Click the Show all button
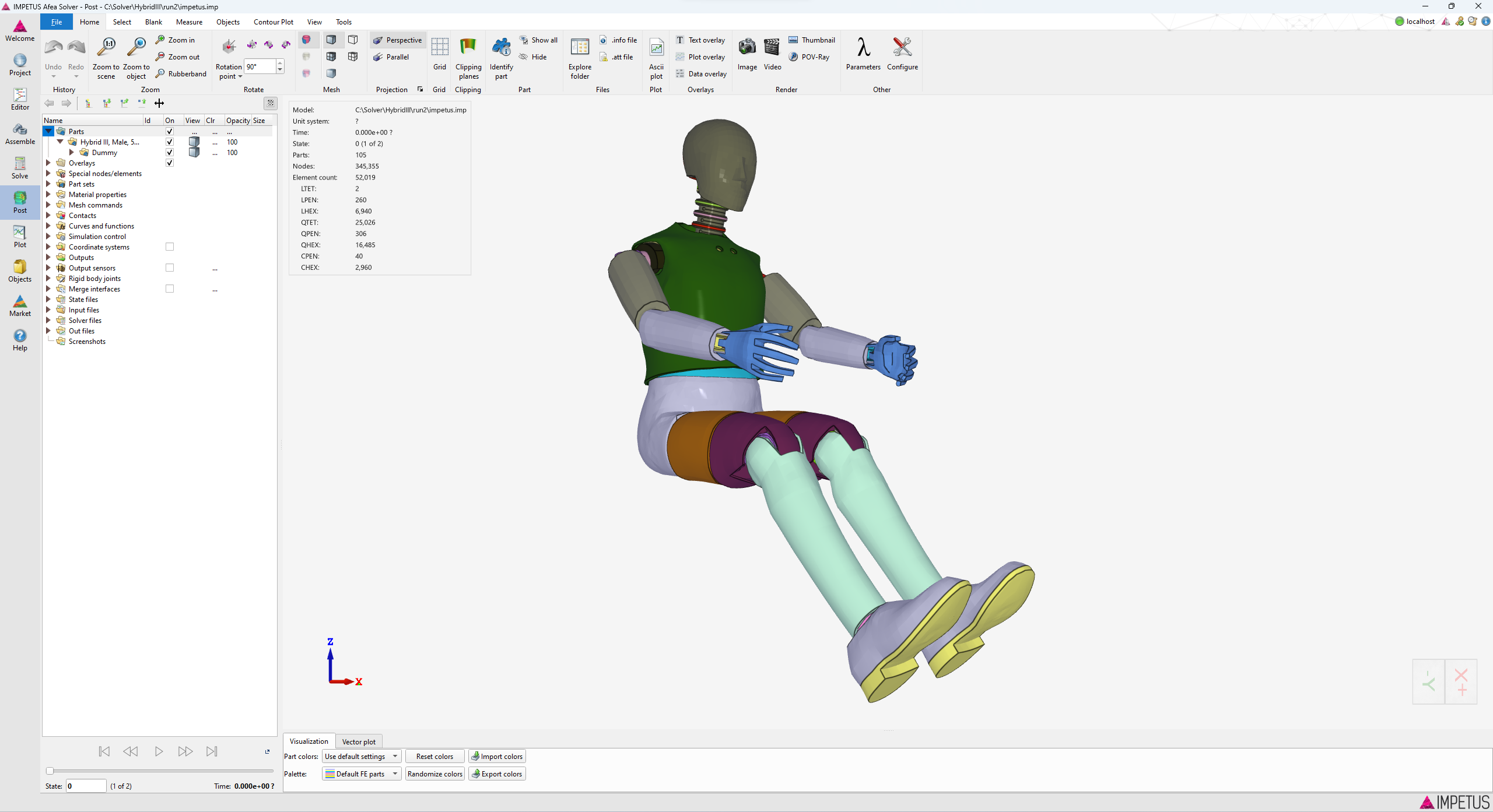This screenshot has height=812, width=1493. pyautogui.click(x=538, y=40)
